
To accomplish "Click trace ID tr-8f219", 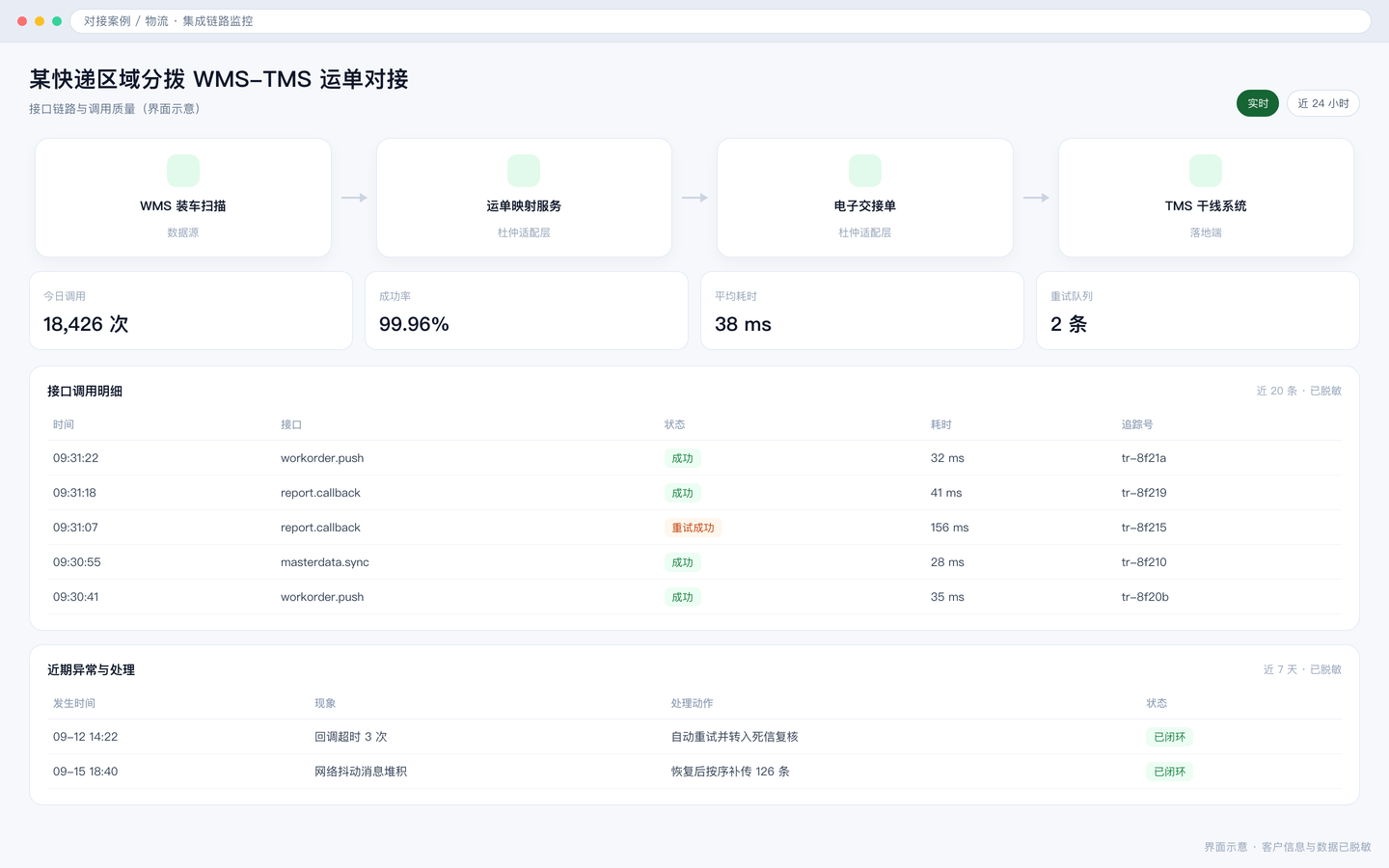I will click(1144, 493).
